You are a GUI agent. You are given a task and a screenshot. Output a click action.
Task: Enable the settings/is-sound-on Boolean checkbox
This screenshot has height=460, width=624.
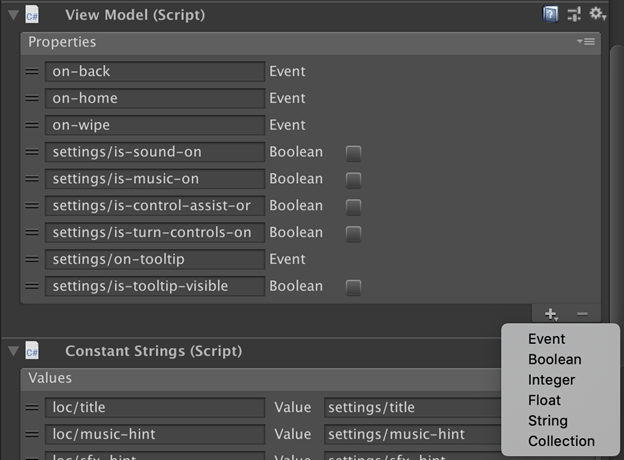(353, 153)
